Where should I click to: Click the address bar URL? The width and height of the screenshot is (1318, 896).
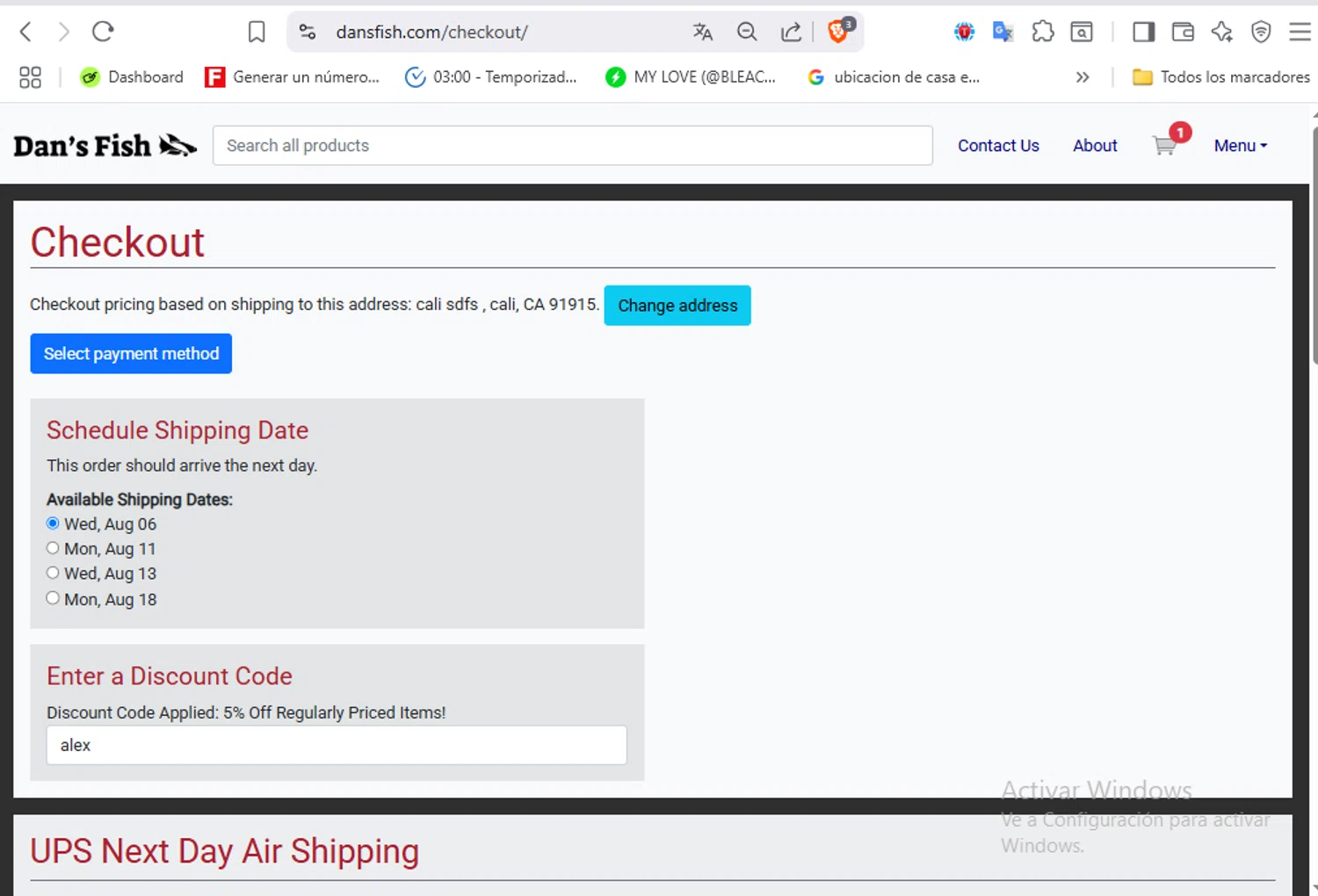[431, 33]
